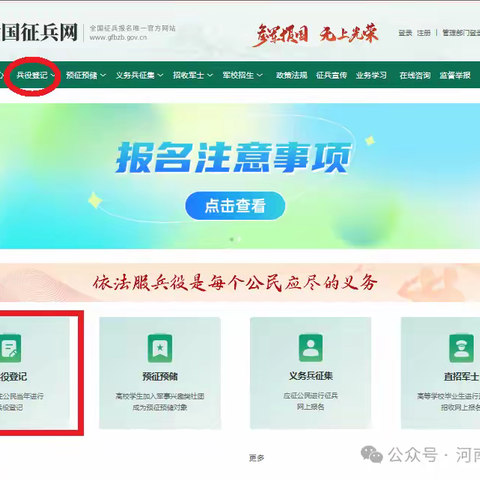Click the 直招军士 soldier icon
The width and height of the screenshot is (480, 480).
coord(461,348)
